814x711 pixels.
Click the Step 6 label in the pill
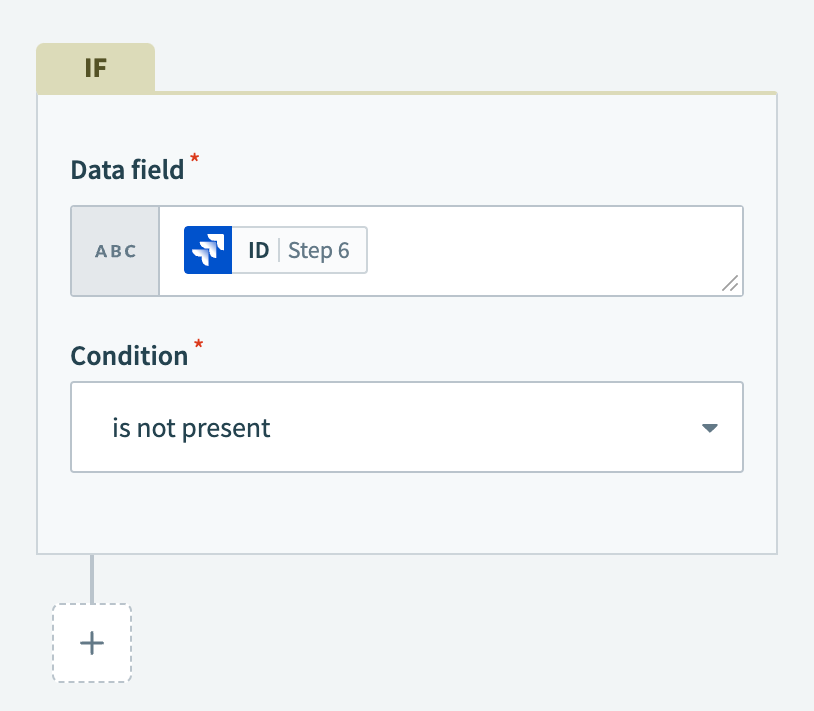320,250
